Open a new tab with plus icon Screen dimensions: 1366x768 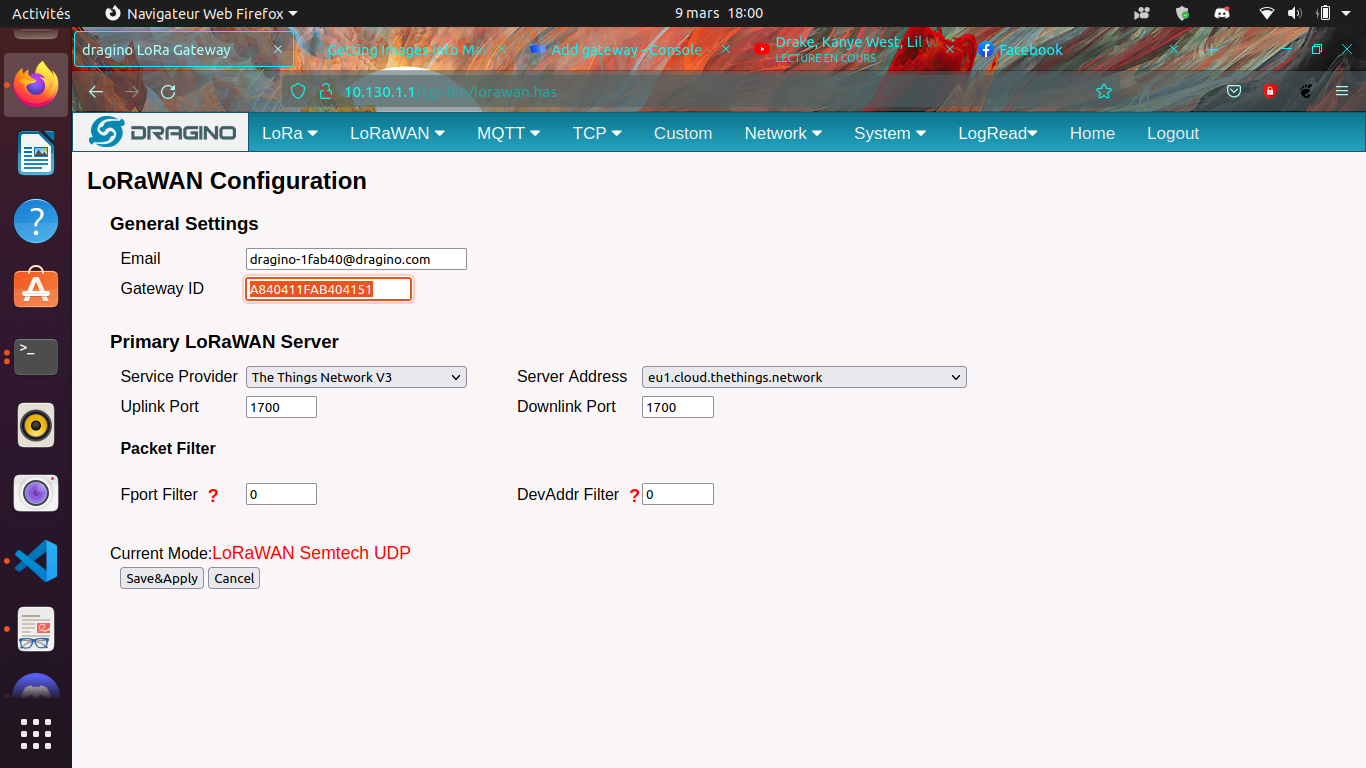click(1212, 49)
